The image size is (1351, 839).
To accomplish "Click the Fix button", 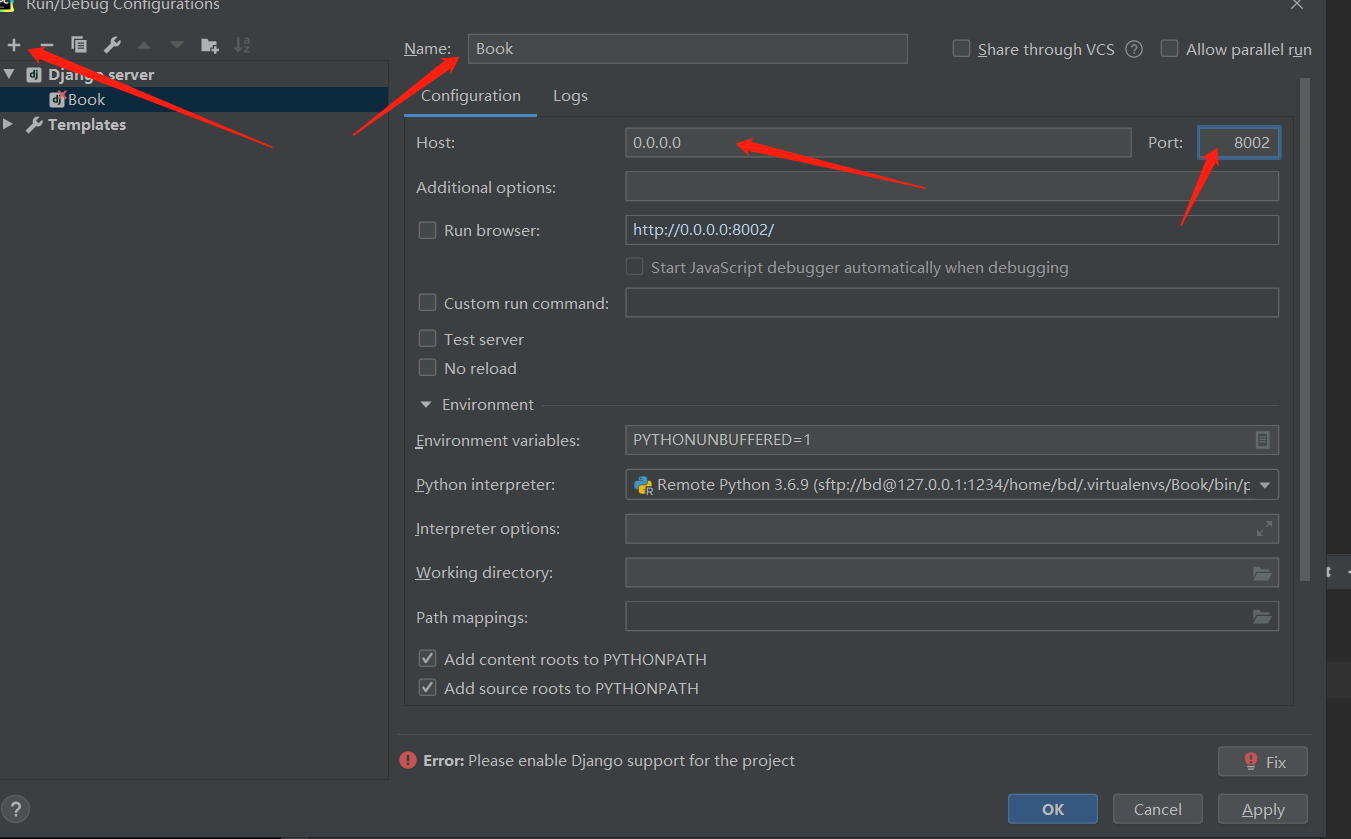I will point(1262,761).
